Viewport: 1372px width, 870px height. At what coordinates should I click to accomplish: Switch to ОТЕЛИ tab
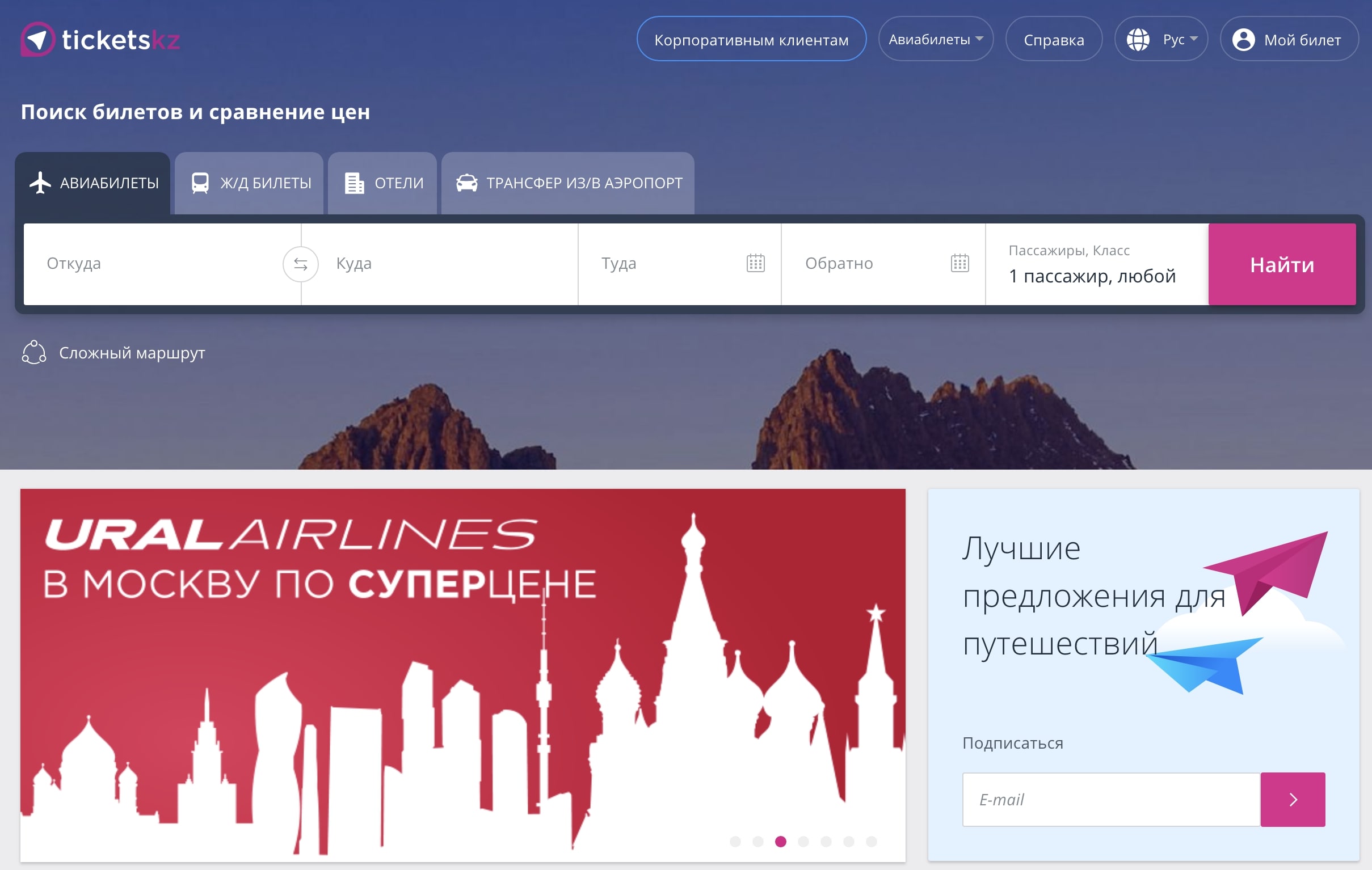tap(382, 183)
